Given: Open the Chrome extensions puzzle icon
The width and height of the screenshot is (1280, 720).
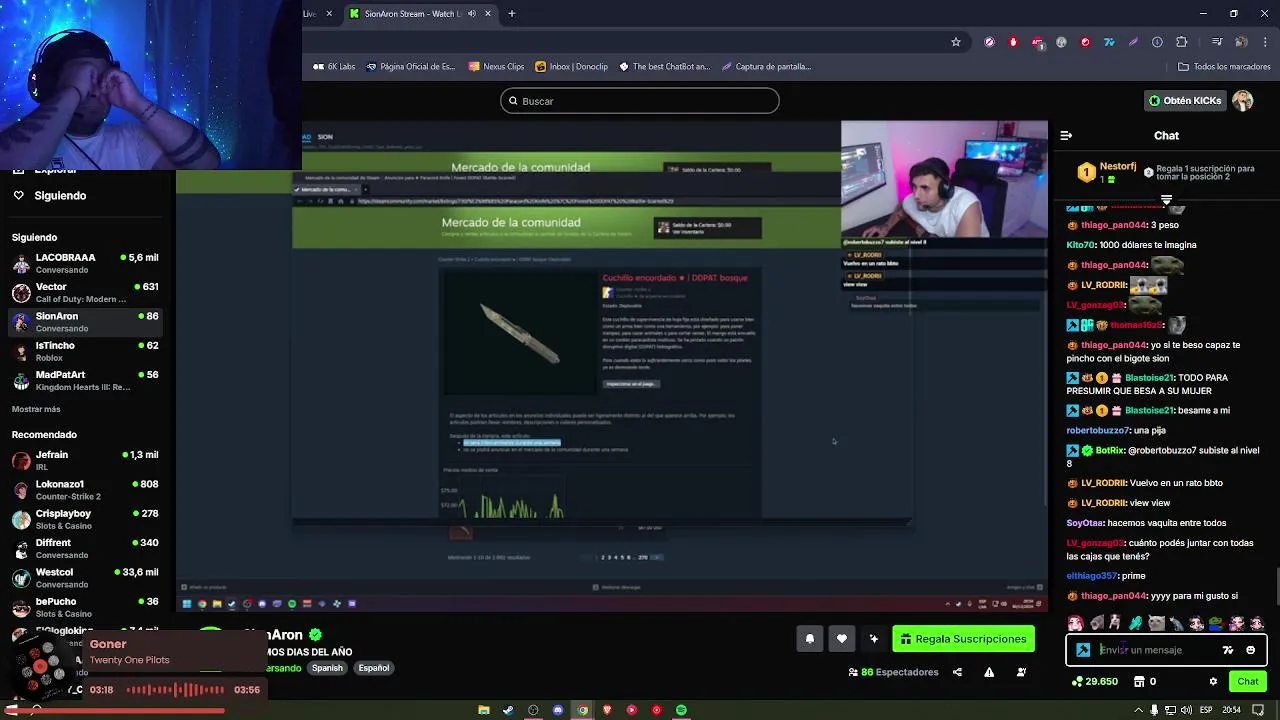Looking at the screenshot, I should [1181, 42].
